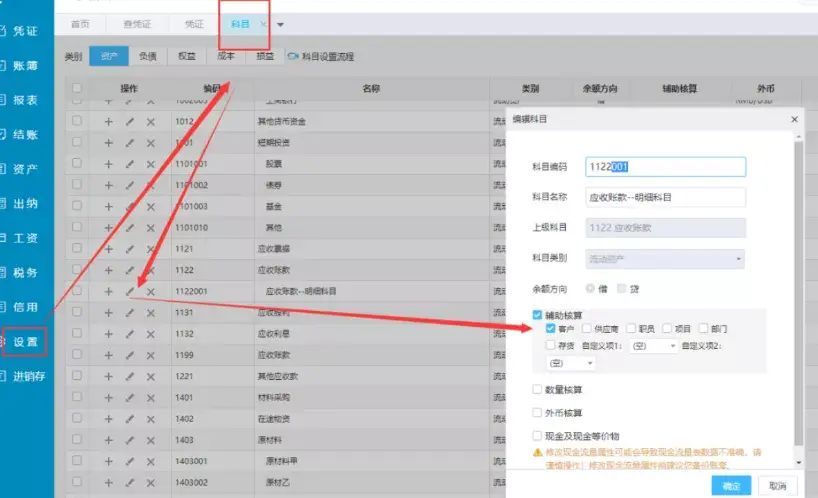Delete row 1131 using its X icon
Image resolution: width=818 pixels, height=498 pixels.
click(151, 313)
